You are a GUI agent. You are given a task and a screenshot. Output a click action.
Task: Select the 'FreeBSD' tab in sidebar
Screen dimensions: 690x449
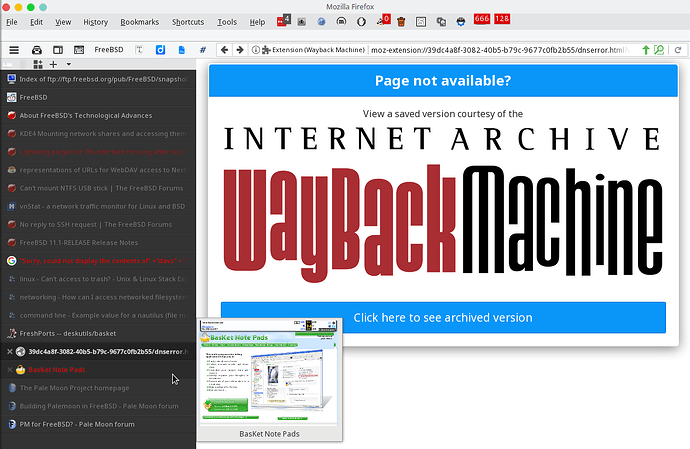[98, 97]
